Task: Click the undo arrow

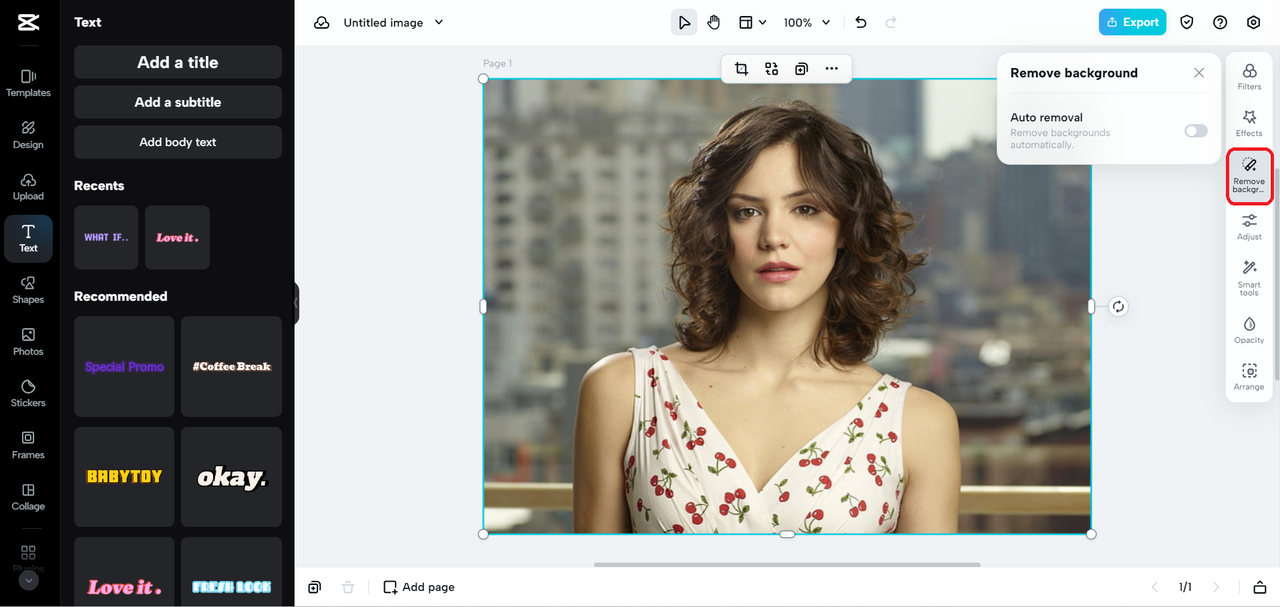Action: coord(861,22)
